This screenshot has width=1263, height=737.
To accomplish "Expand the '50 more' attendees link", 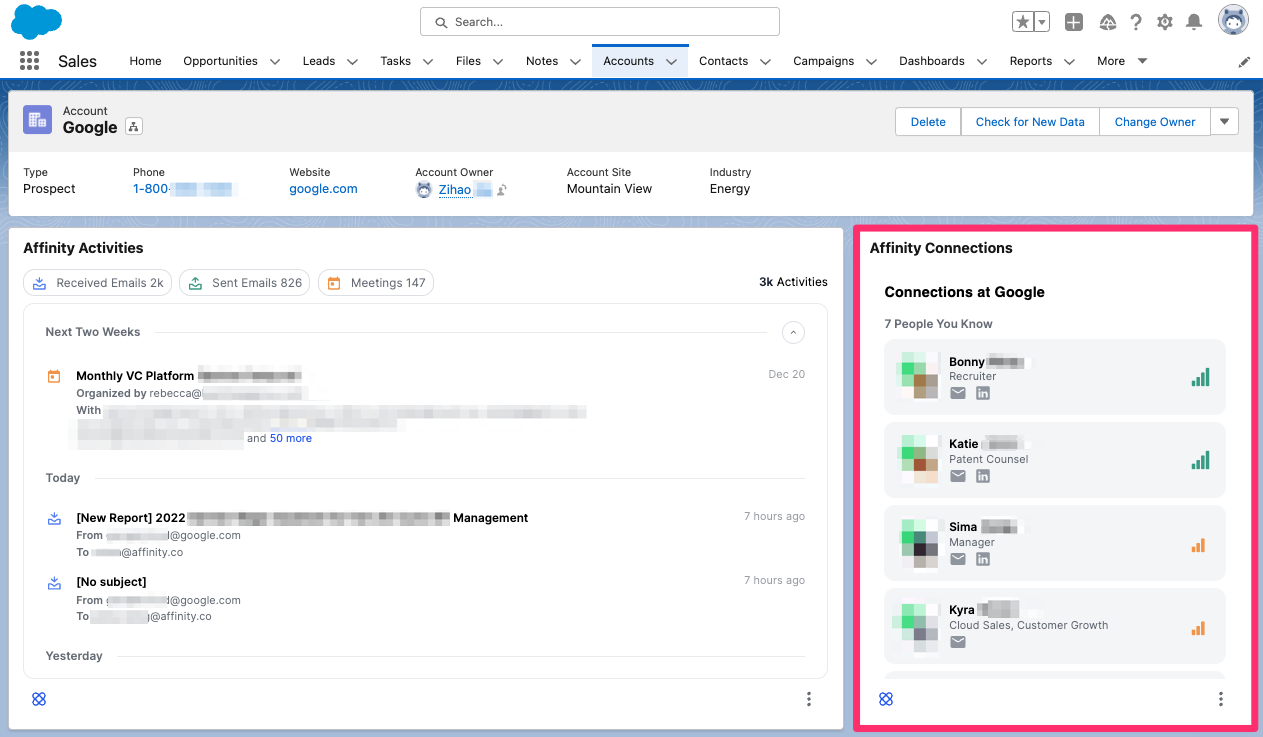I will point(291,438).
